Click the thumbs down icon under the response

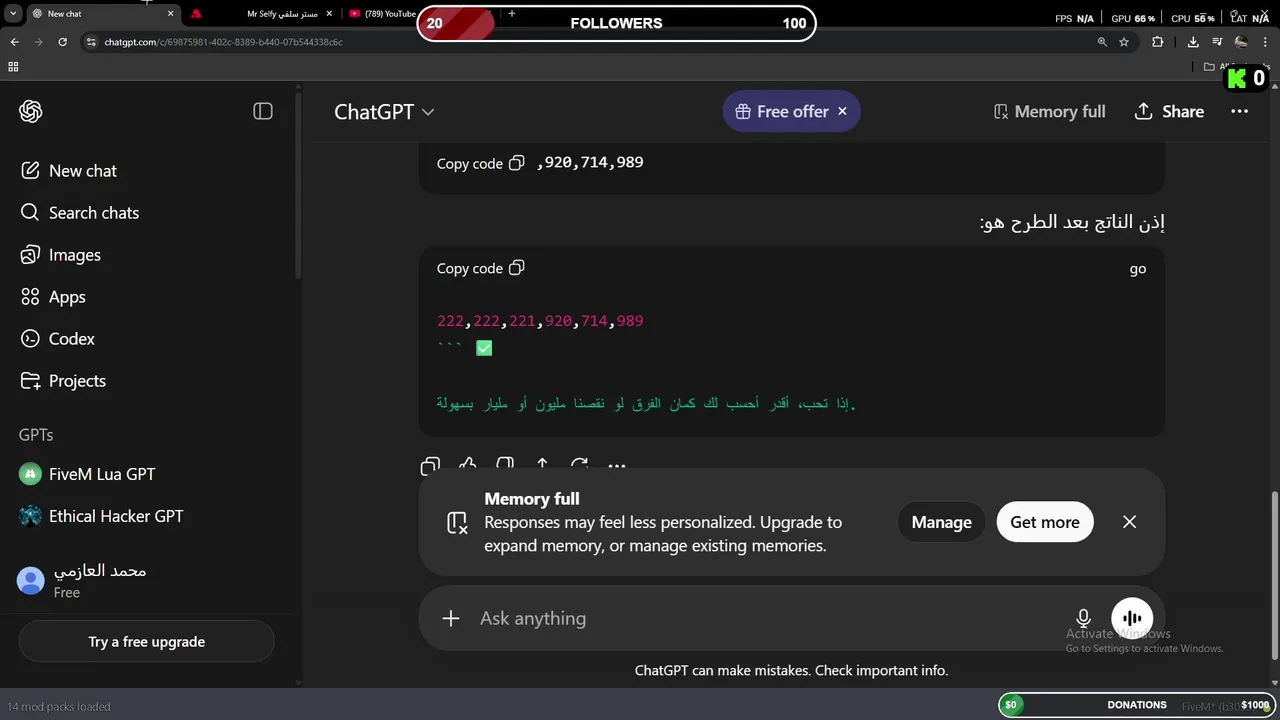[505, 466]
